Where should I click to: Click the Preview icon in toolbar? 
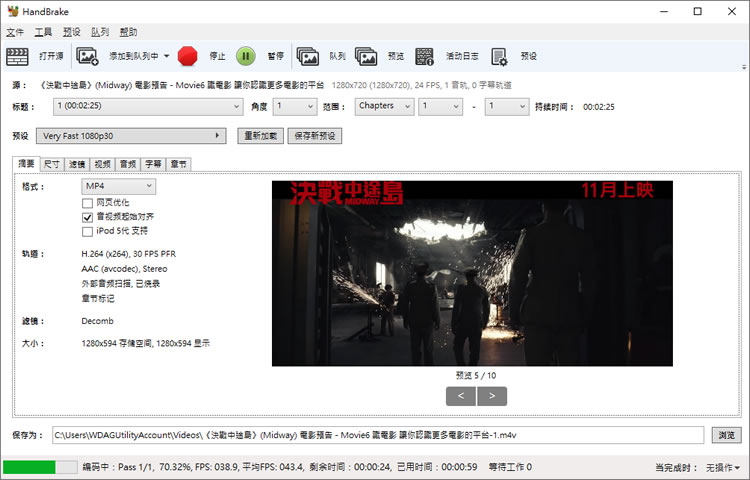366,56
